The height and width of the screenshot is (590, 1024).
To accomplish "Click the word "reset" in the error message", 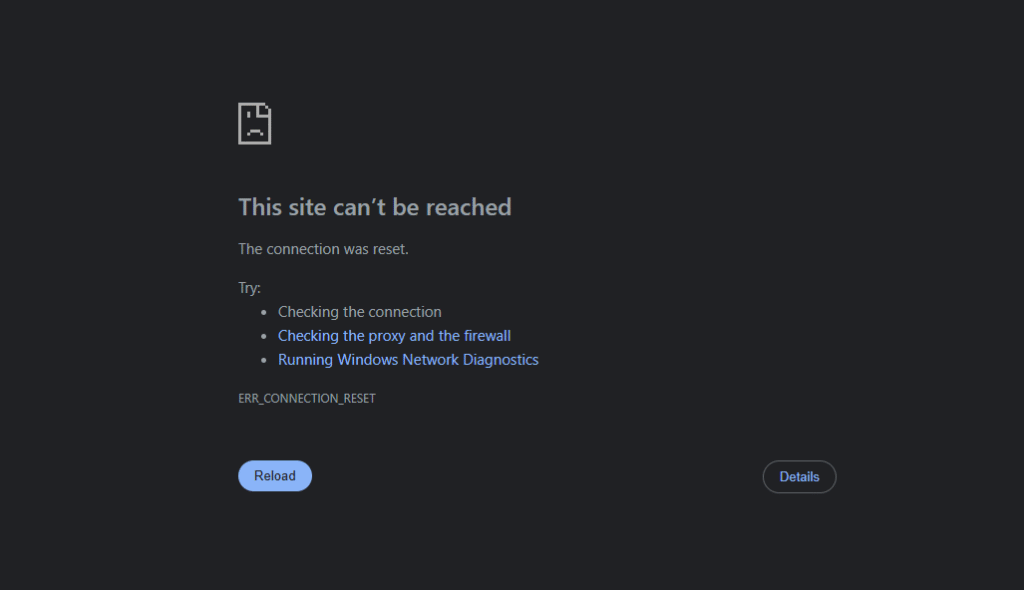I will (x=389, y=249).
